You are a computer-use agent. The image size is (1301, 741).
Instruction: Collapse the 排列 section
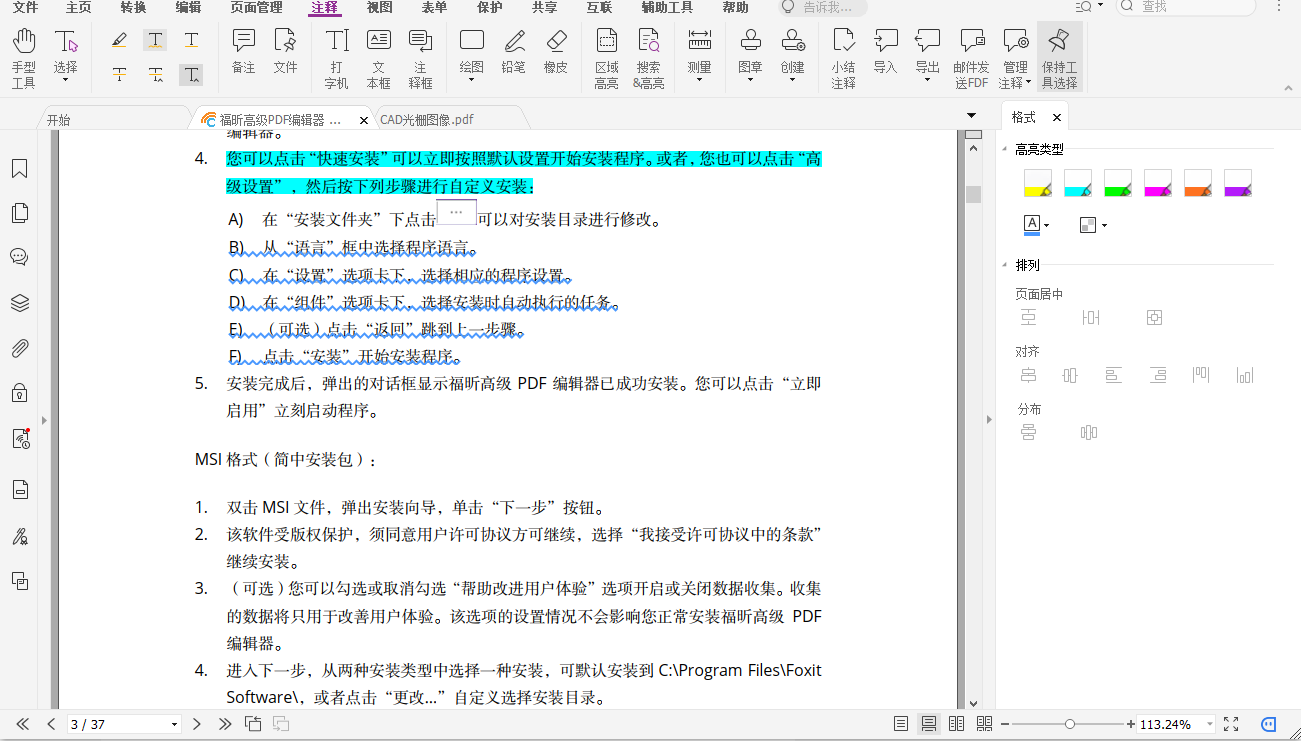coord(1006,266)
